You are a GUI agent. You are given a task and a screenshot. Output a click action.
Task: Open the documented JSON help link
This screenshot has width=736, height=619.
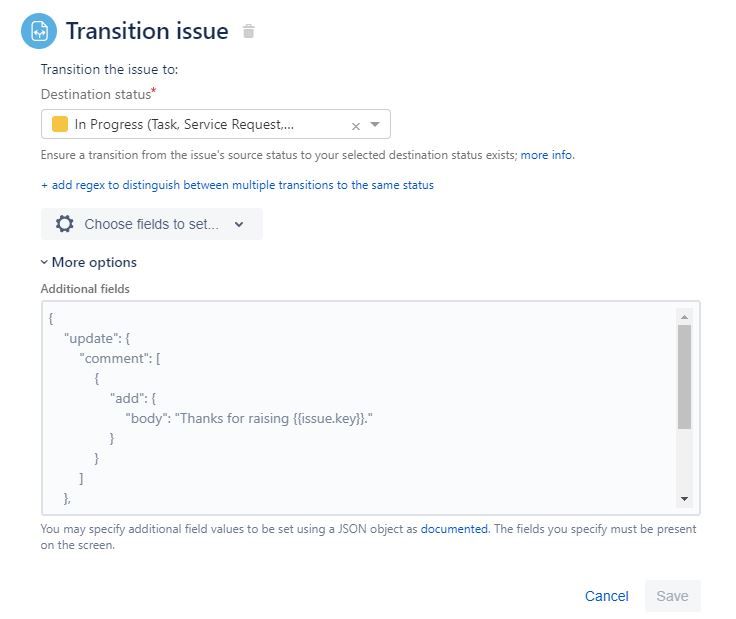coord(454,529)
